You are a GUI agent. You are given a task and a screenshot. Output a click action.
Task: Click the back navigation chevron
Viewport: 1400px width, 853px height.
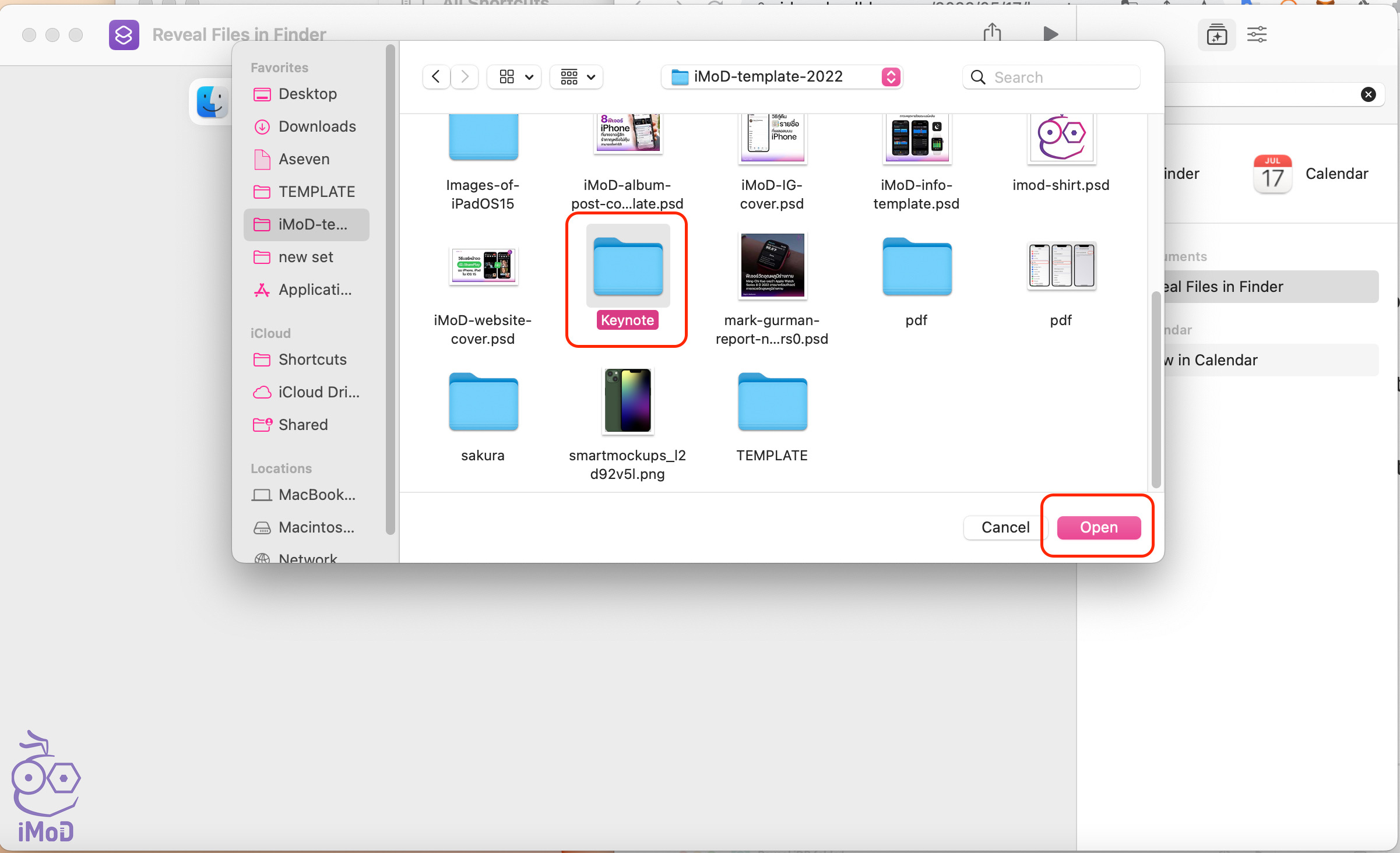tap(436, 77)
